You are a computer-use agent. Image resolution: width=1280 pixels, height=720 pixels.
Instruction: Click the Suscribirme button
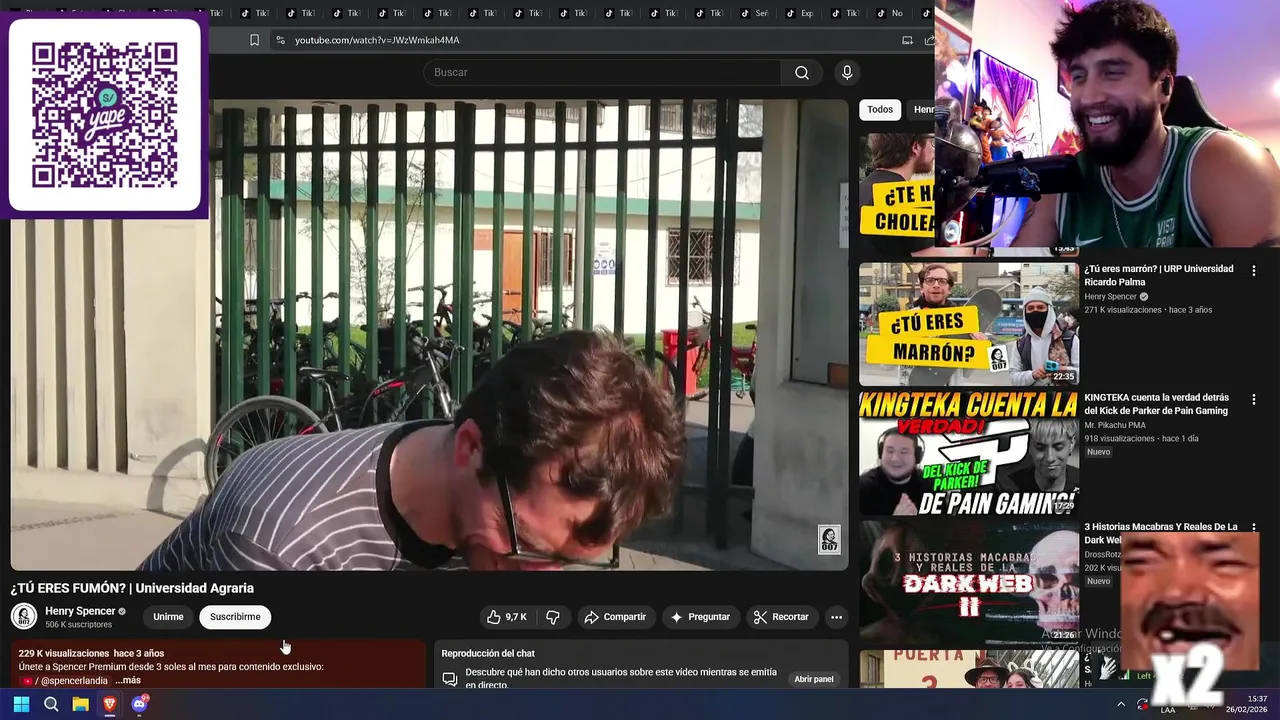[235, 617]
